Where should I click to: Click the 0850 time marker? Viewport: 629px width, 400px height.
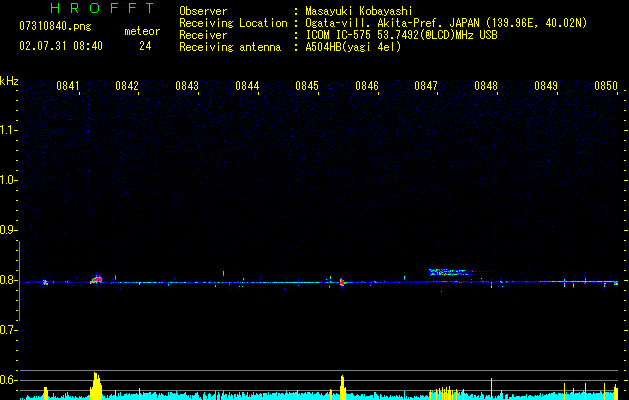(606, 86)
